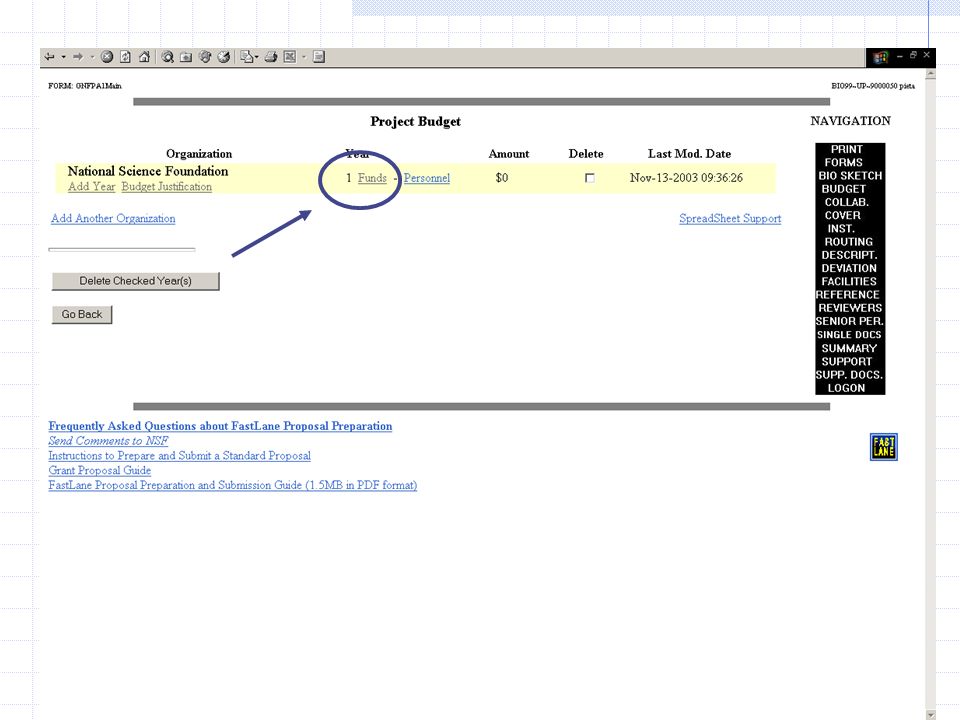Click the $0 amount value
Screen dimensions: 960x720
502,178
